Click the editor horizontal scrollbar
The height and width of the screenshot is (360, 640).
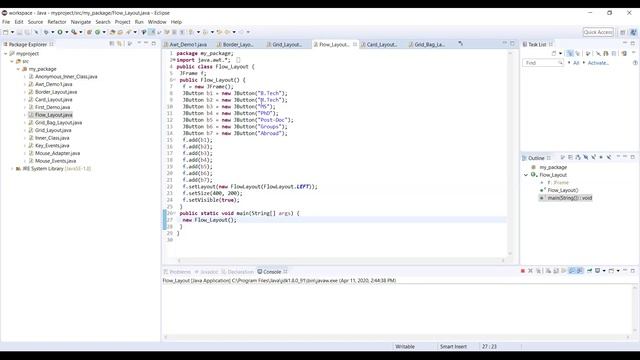click(x=341, y=260)
